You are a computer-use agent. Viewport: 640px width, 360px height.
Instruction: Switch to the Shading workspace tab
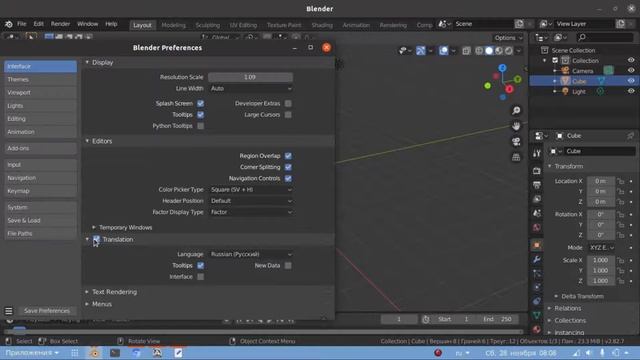(322, 25)
